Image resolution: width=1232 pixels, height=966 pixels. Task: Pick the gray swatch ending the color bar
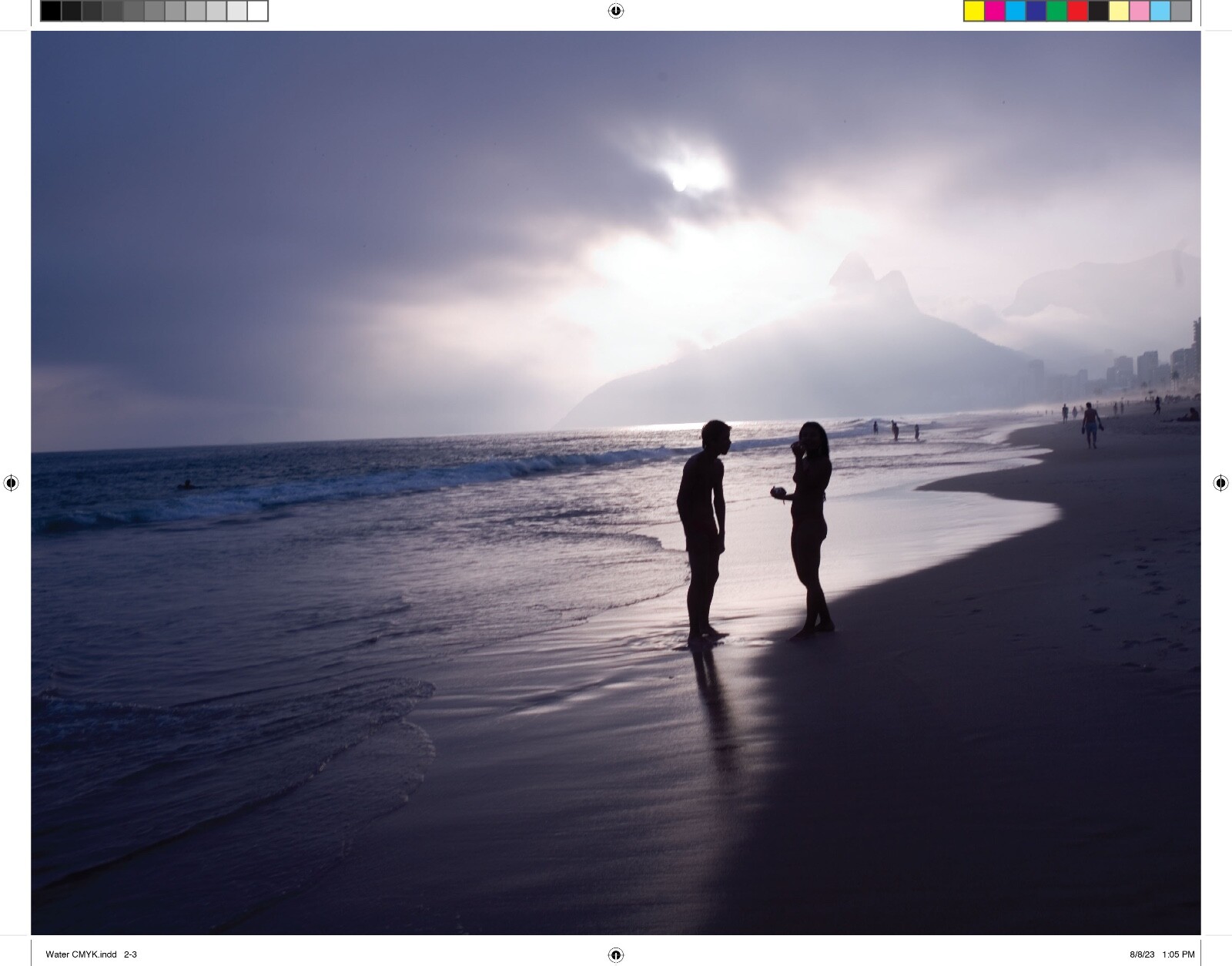point(1181,11)
